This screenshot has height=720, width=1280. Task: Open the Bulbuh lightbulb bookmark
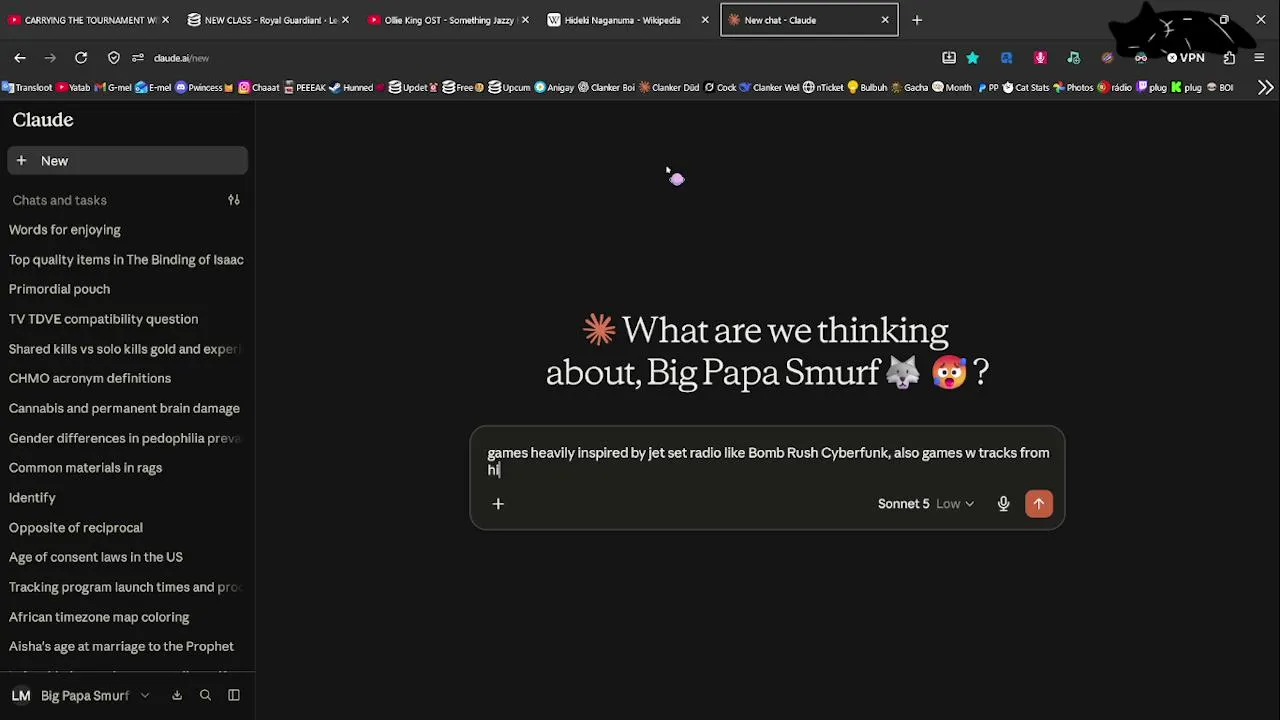pos(867,87)
